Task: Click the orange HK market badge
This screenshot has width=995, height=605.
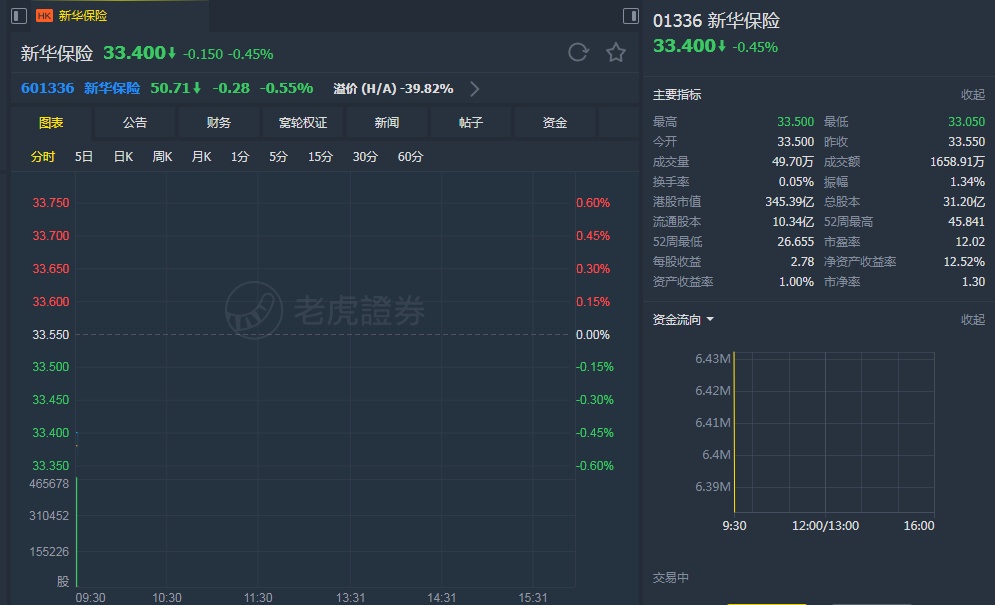Action: (44, 16)
